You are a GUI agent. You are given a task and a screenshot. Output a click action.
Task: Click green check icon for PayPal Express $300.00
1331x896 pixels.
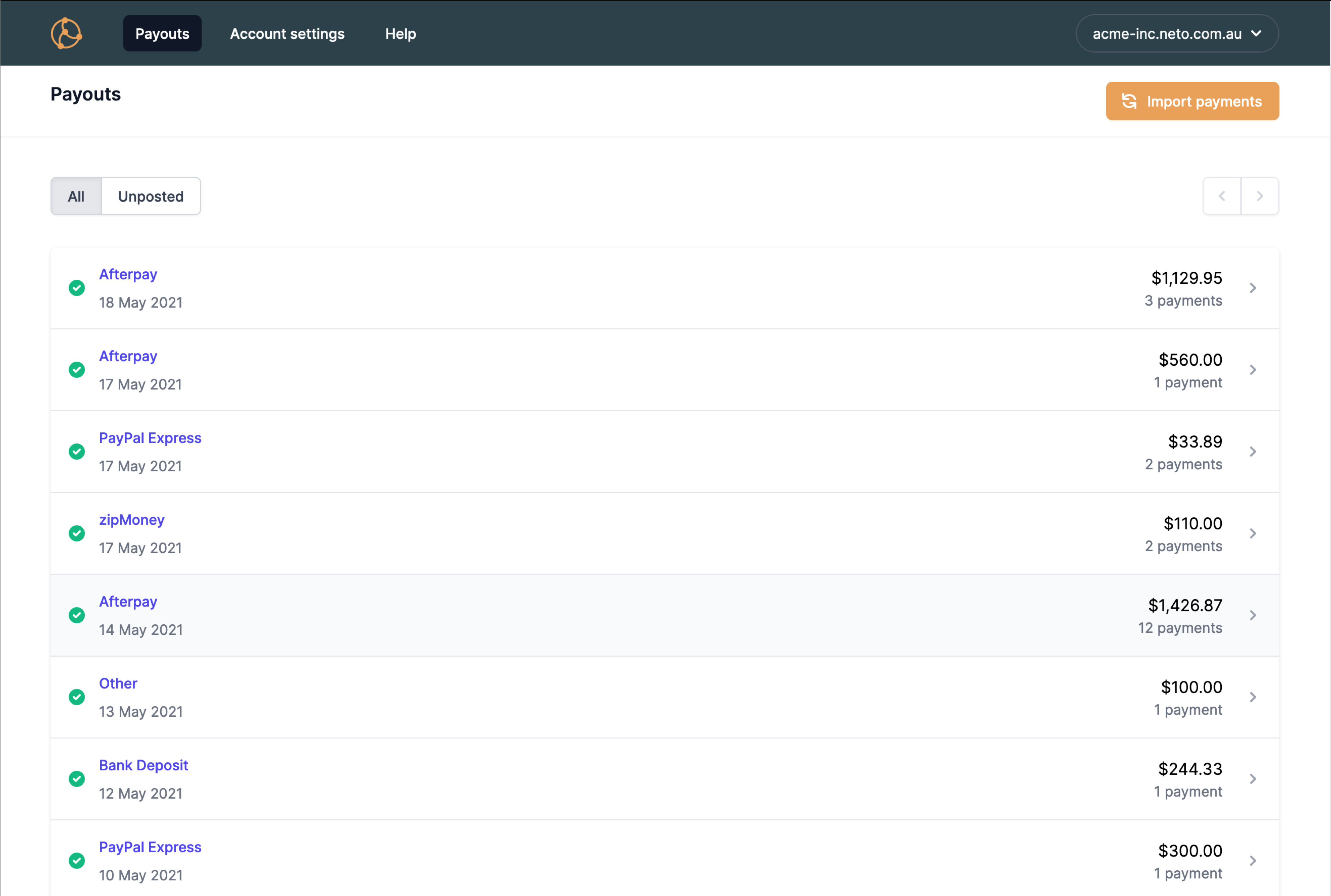[x=77, y=860]
